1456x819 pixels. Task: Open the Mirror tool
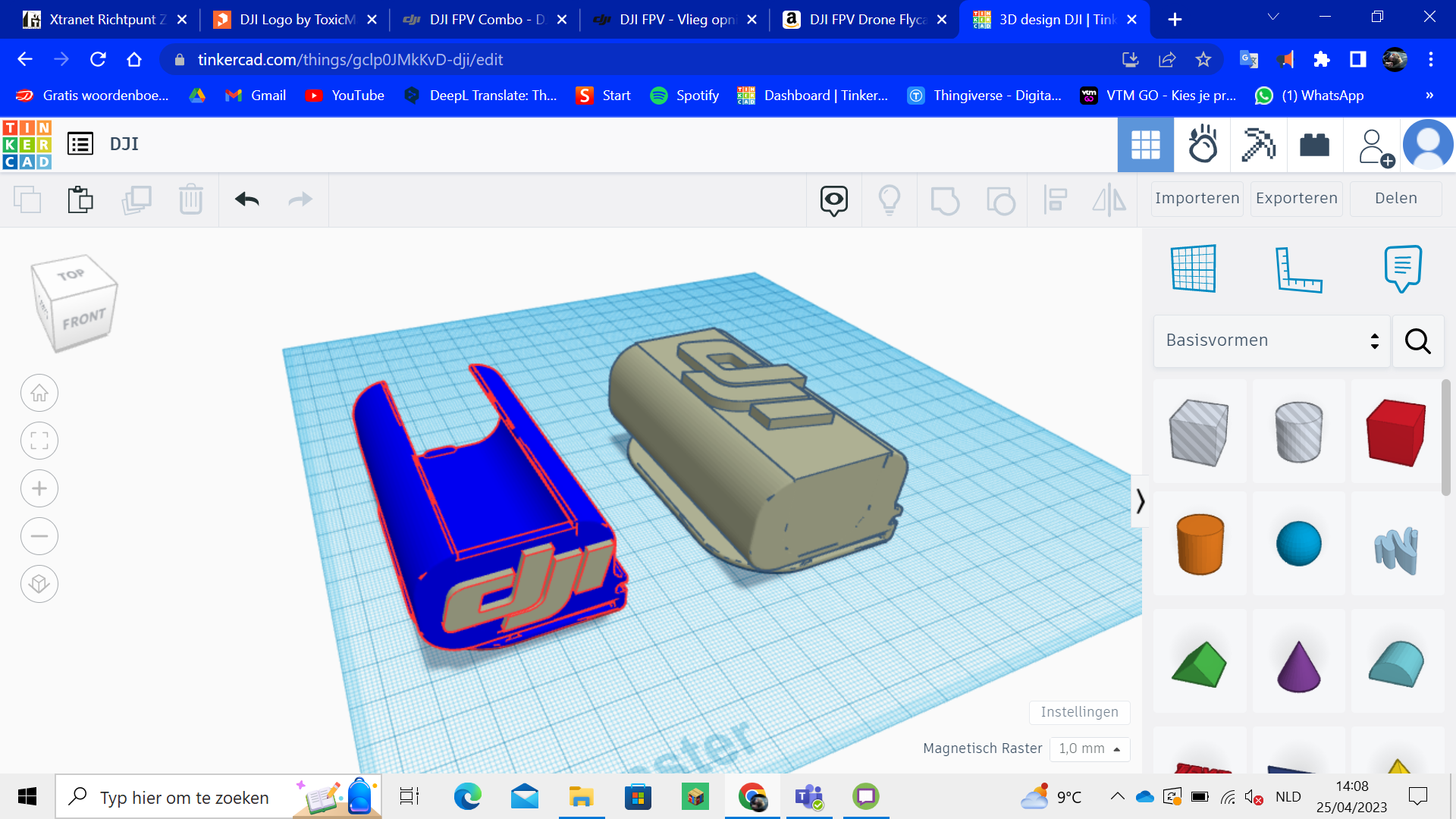tap(1109, 200)
